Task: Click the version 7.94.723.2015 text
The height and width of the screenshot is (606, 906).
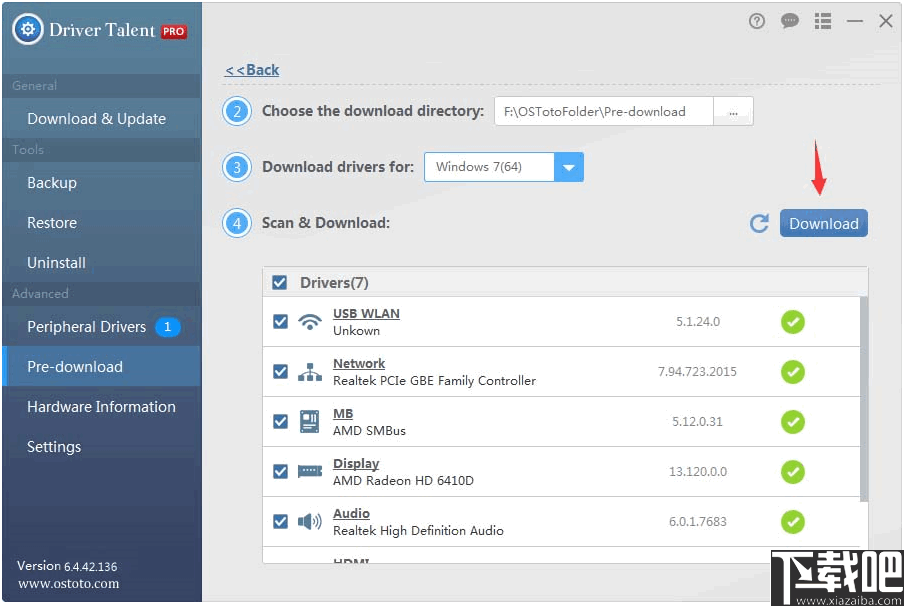Action: 697,372
